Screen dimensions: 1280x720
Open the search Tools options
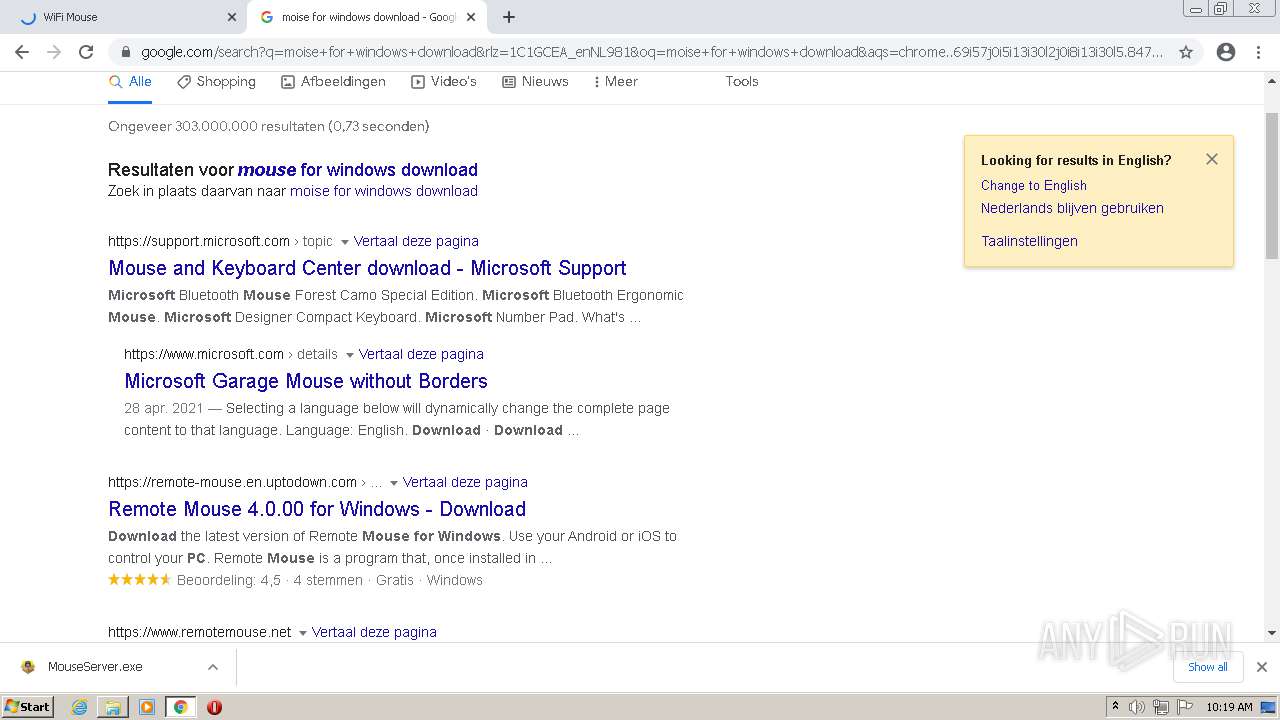(742, 82)
